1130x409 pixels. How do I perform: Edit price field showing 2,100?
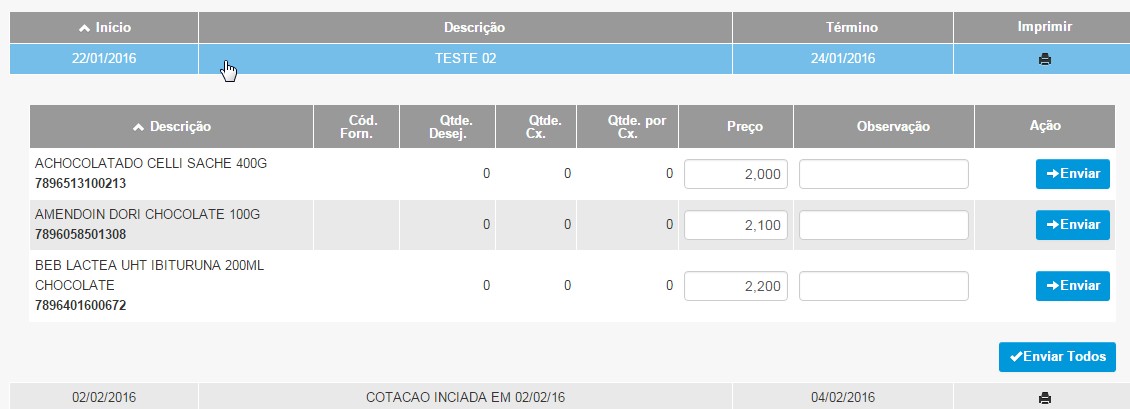click(x=736, y=225)
